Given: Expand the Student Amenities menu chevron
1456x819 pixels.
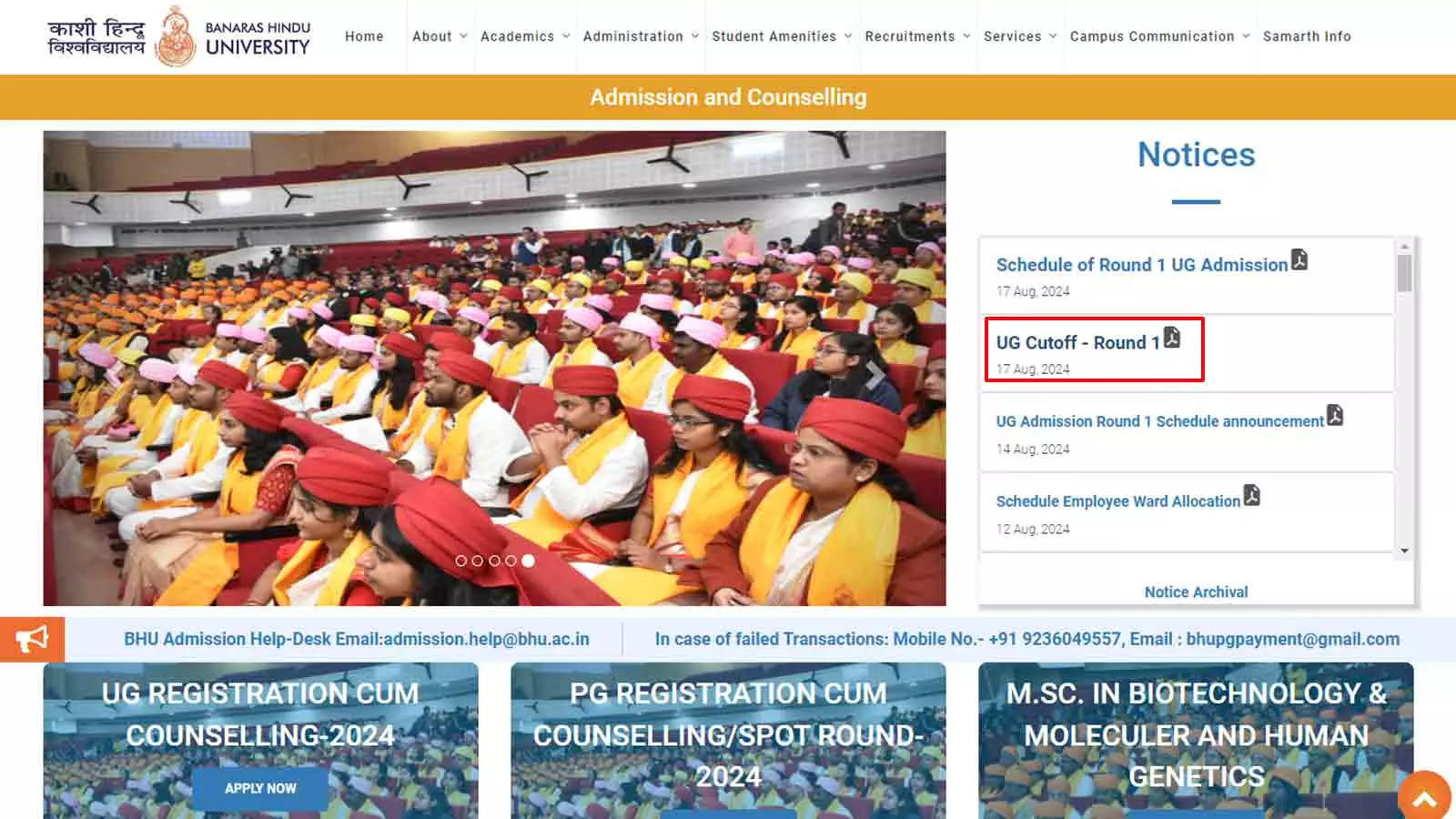Looking at the screenshot, I should 848,36.
